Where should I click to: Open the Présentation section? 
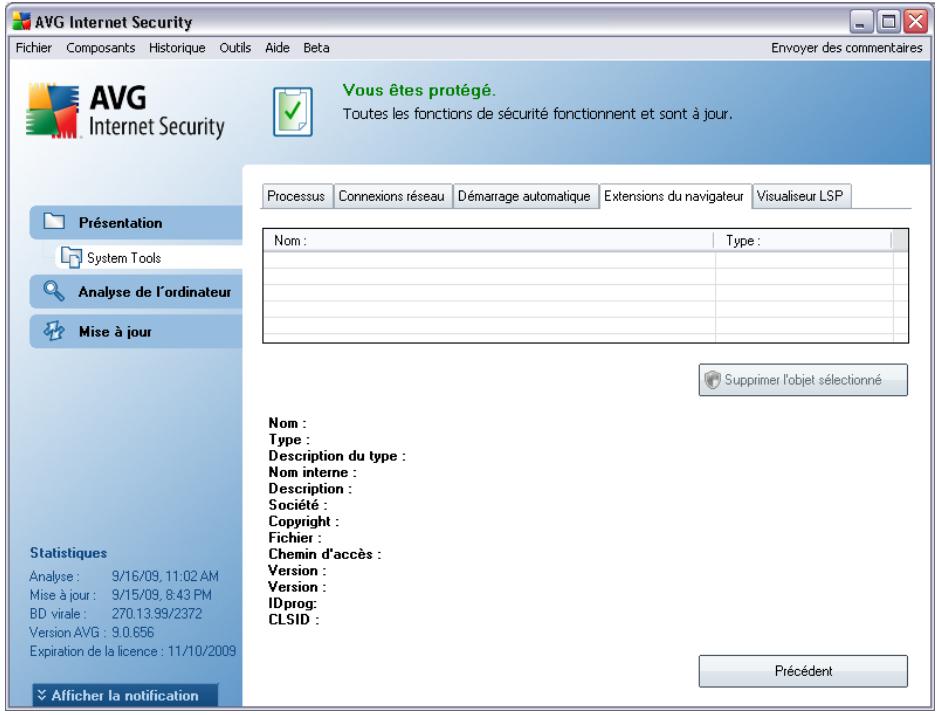[x=136, y=222]
